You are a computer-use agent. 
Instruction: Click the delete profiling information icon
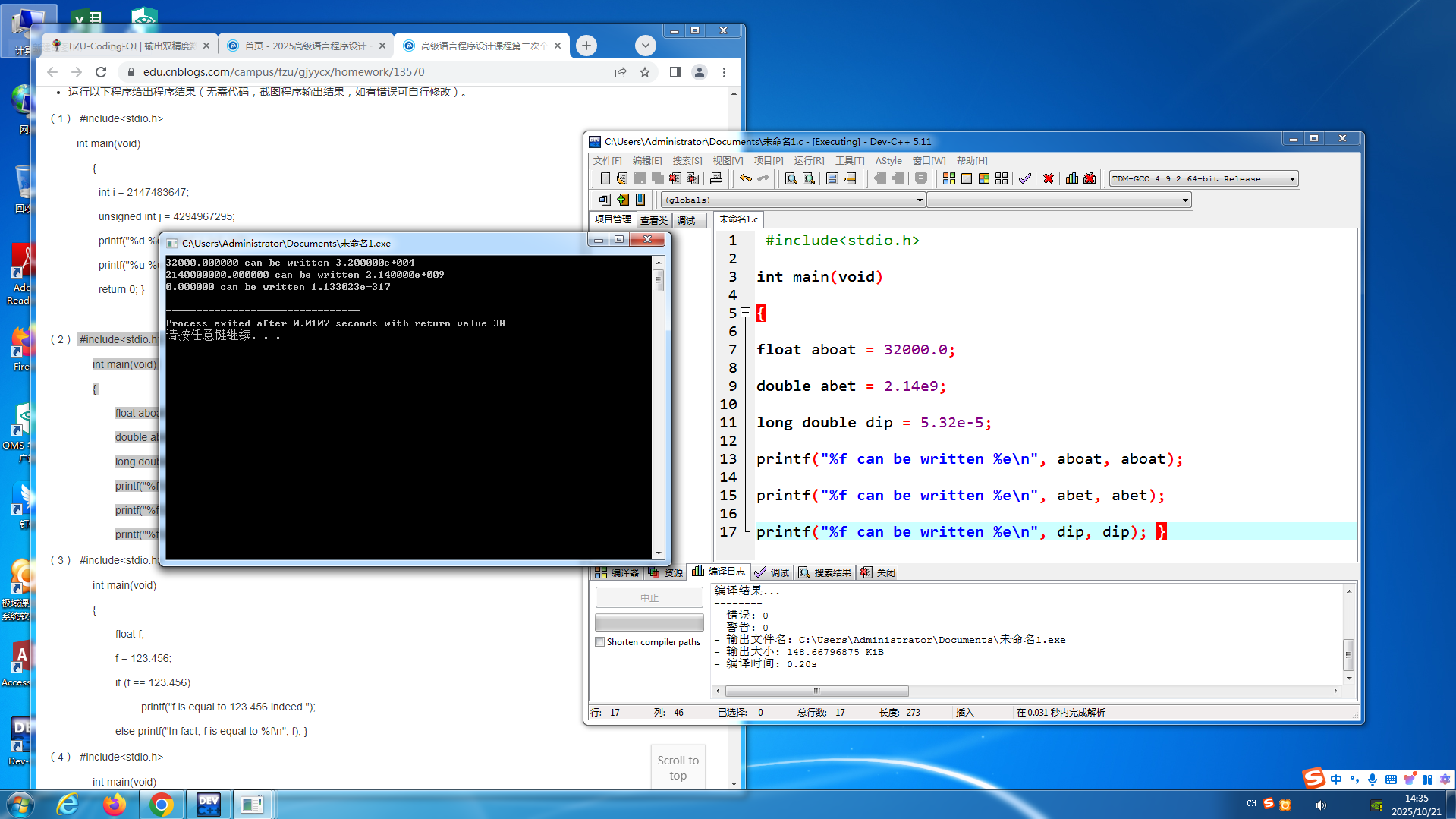tap(1090, 178)
